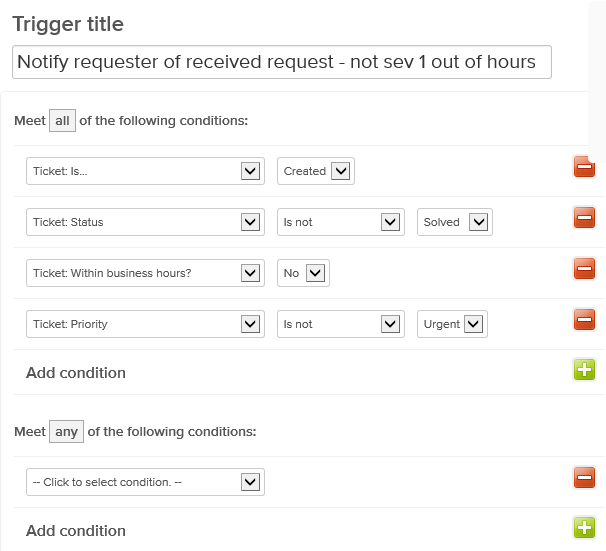Click the 'Add condition' text under 'all' conditions
The height and width of the screenshot is (551, 606).
tap(76, 373)
